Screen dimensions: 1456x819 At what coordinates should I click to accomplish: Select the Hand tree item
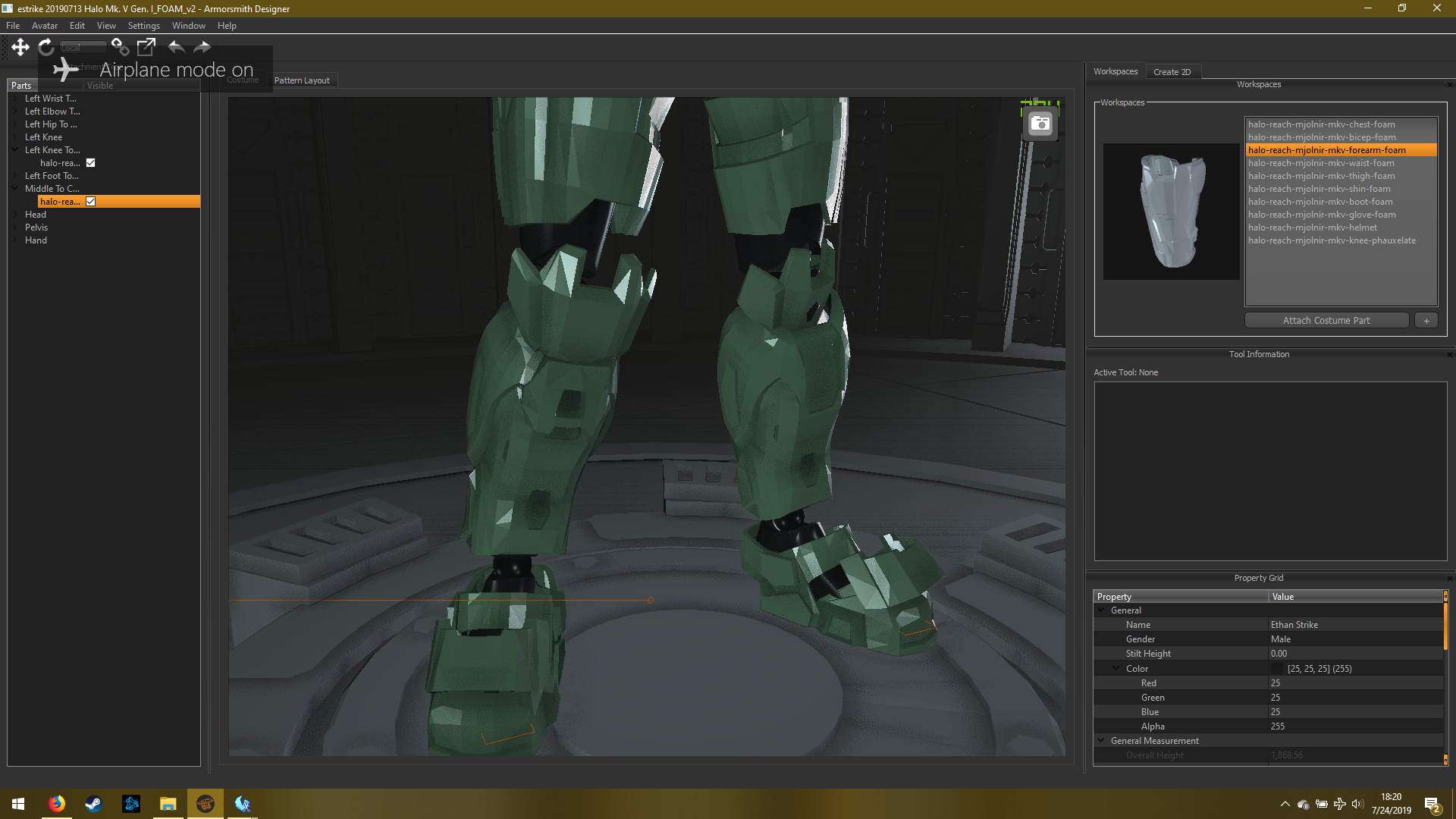pos(36,240)
